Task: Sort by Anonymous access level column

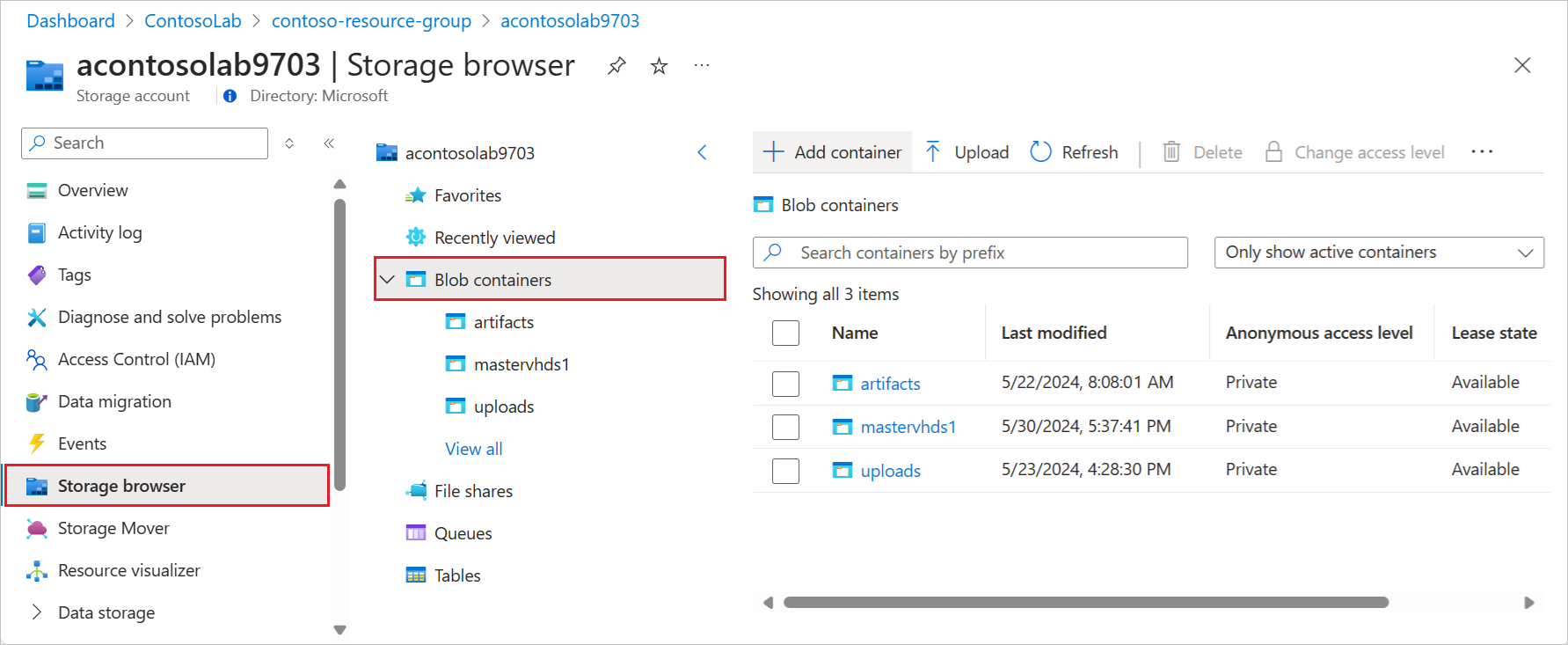Action: tap(1319, 333)
